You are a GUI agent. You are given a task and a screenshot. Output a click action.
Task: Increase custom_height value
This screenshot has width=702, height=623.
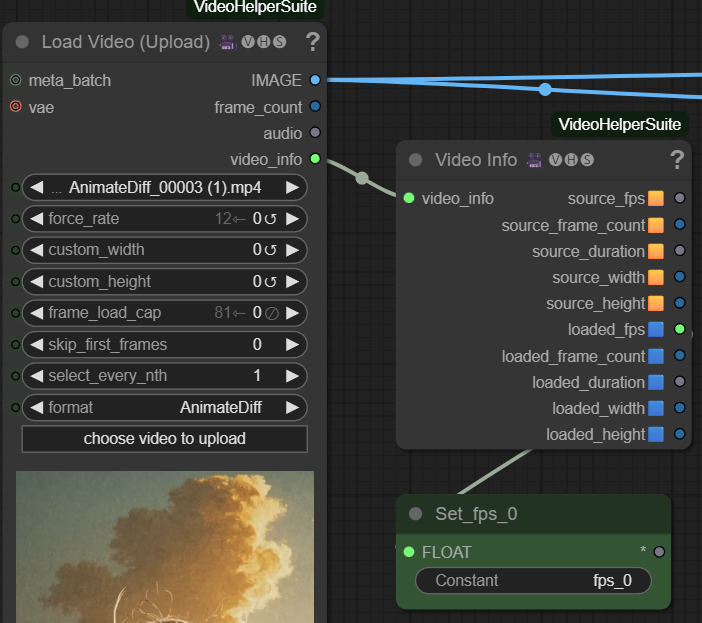(x=292, y=282)
